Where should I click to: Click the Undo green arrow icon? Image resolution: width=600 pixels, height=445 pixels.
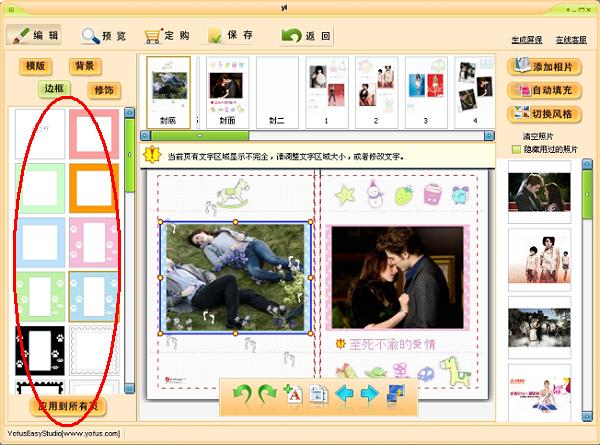tap(242, 394)
